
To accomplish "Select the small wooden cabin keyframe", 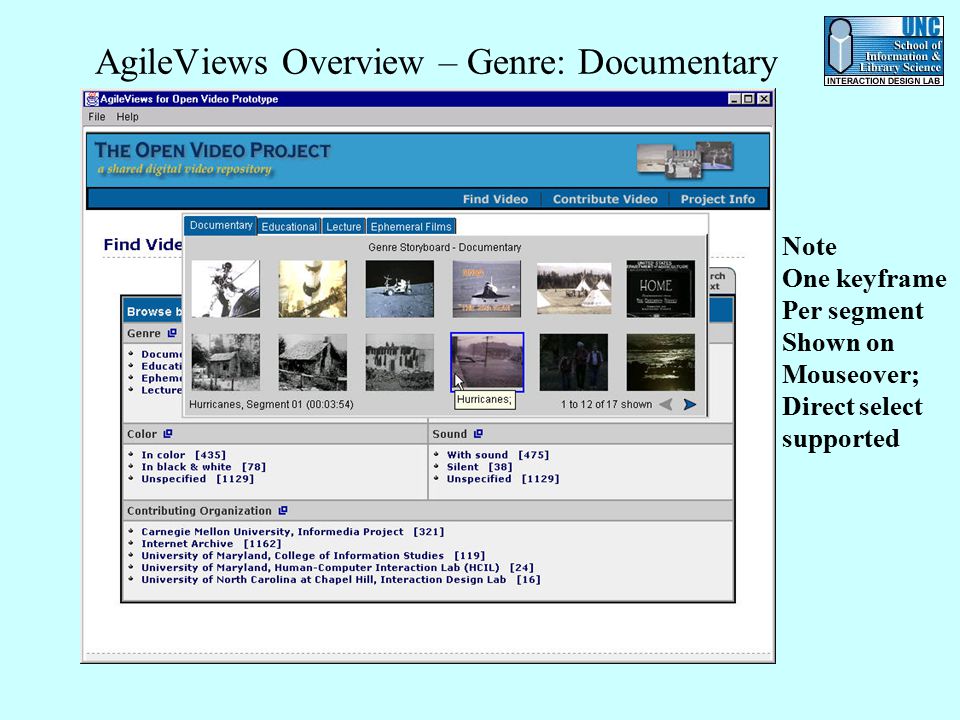I will [x=226, y=362].
